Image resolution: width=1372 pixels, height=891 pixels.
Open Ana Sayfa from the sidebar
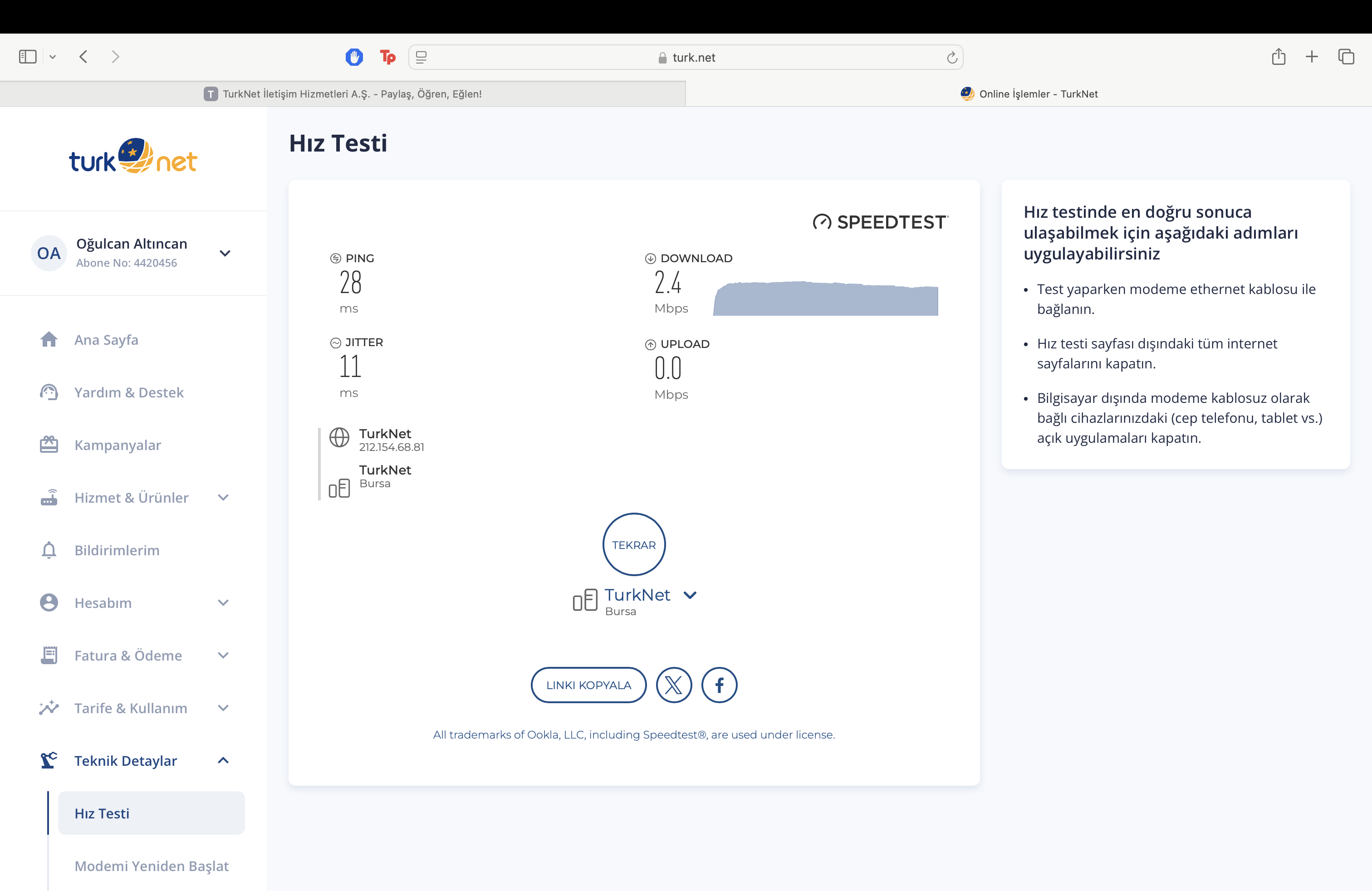[106, 340]
